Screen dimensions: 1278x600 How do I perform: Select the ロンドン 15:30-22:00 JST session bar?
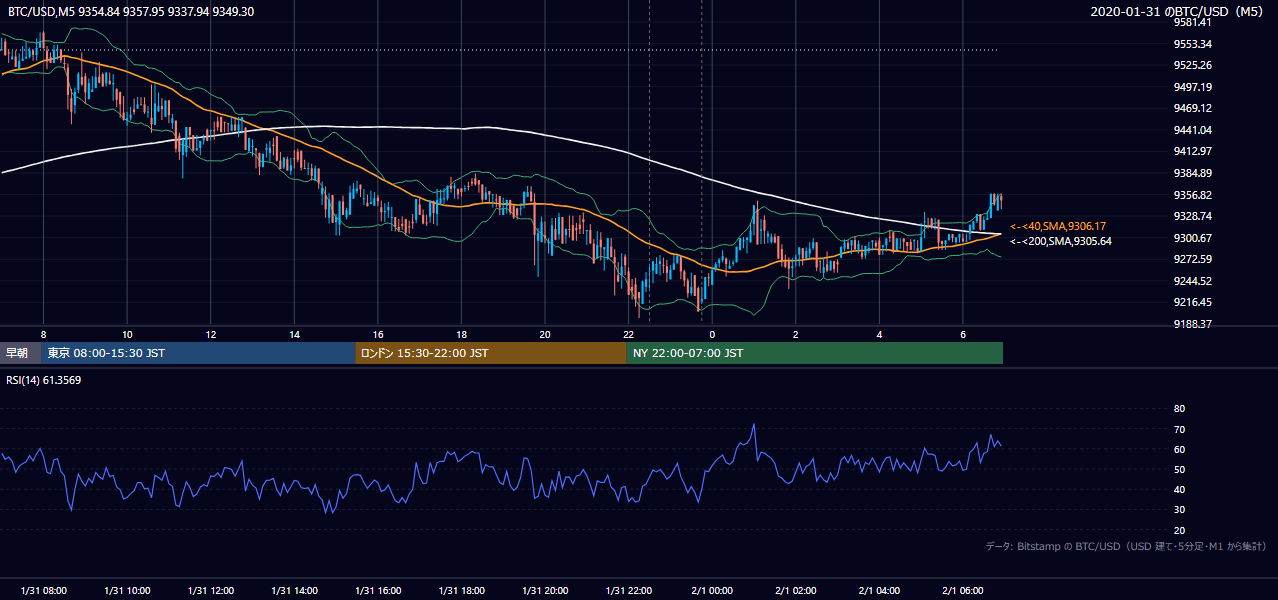[491, 353]
